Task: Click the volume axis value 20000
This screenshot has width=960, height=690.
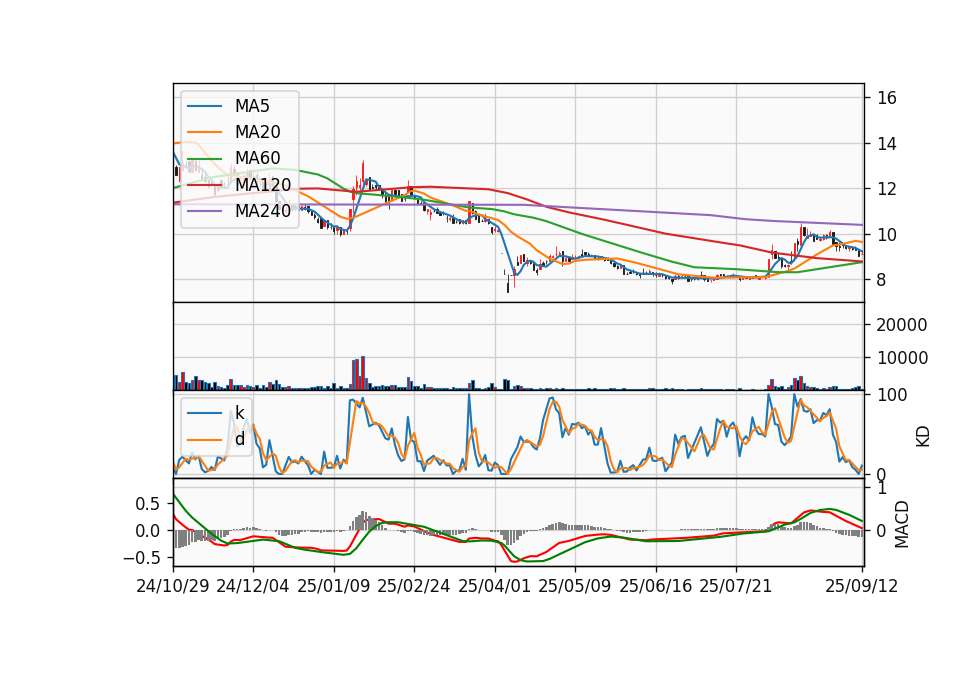Action: pos(902,325)
